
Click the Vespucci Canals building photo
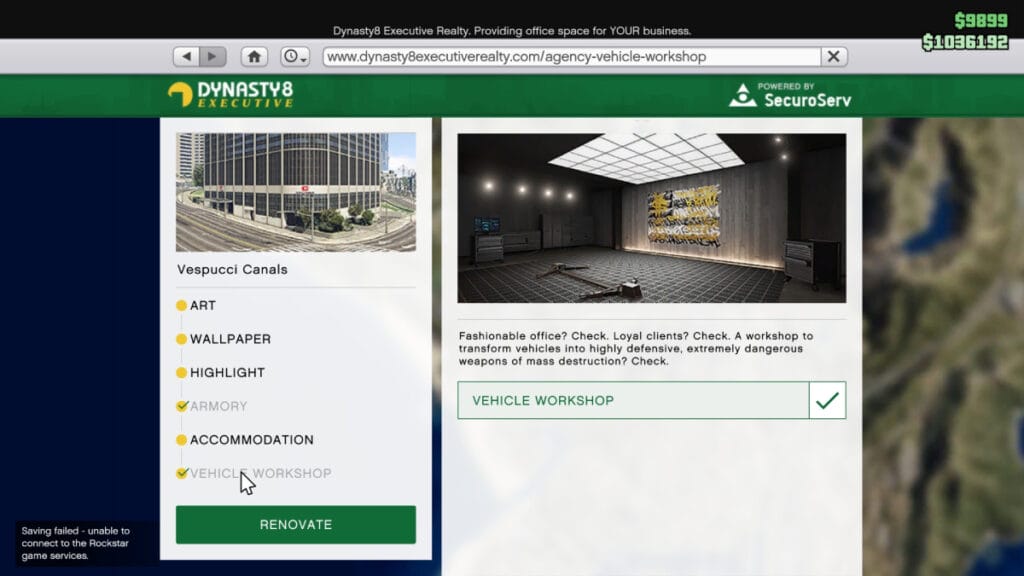(x=295, y=191)
